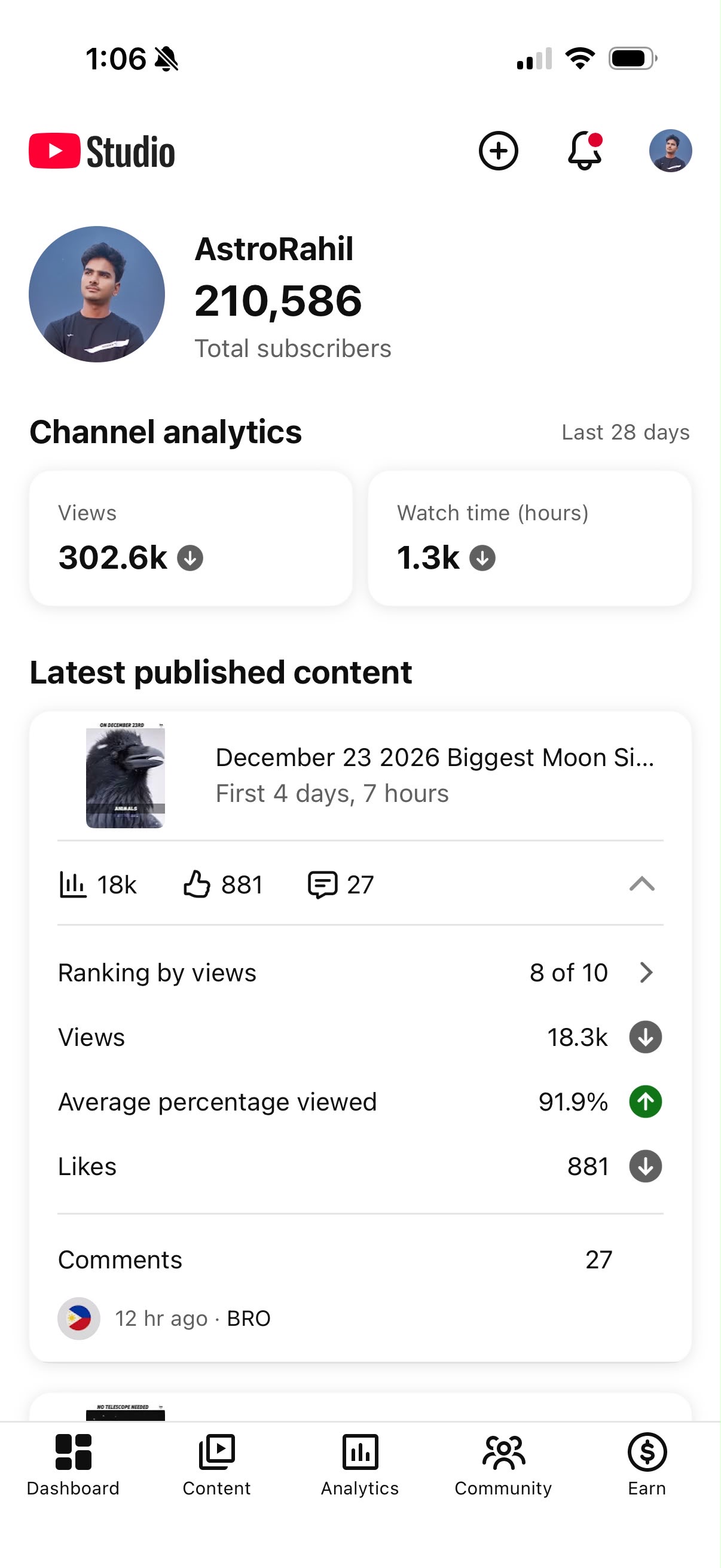Switch to the Analytics tab
The height and width of the screenshot is (1568, 721).
pos(359,1463)
